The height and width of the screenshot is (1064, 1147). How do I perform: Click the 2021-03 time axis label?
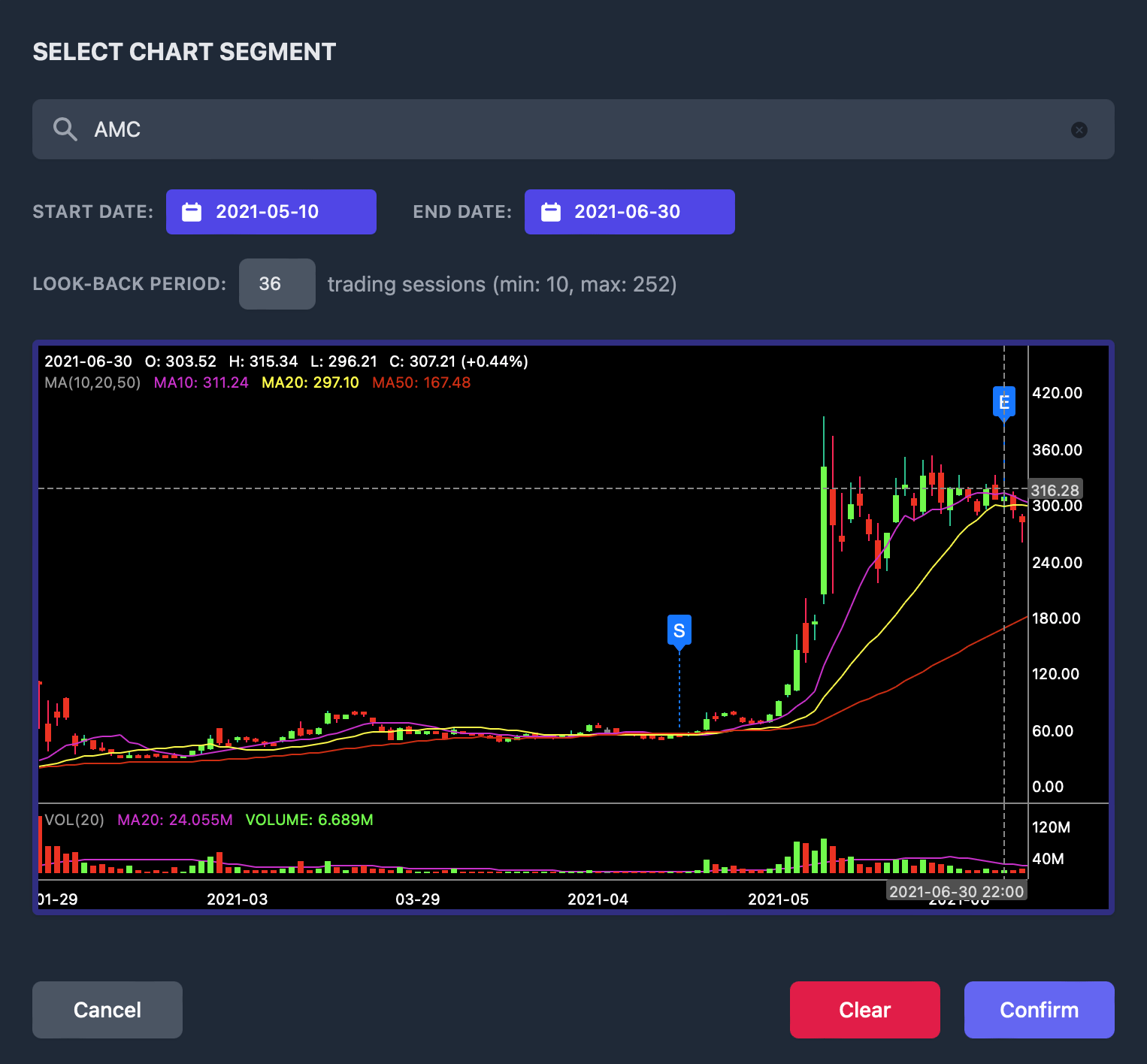tap(237, 899)
